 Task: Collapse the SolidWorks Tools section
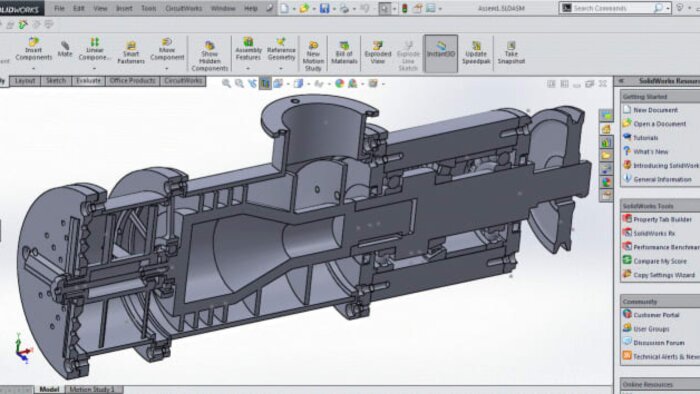660,206
